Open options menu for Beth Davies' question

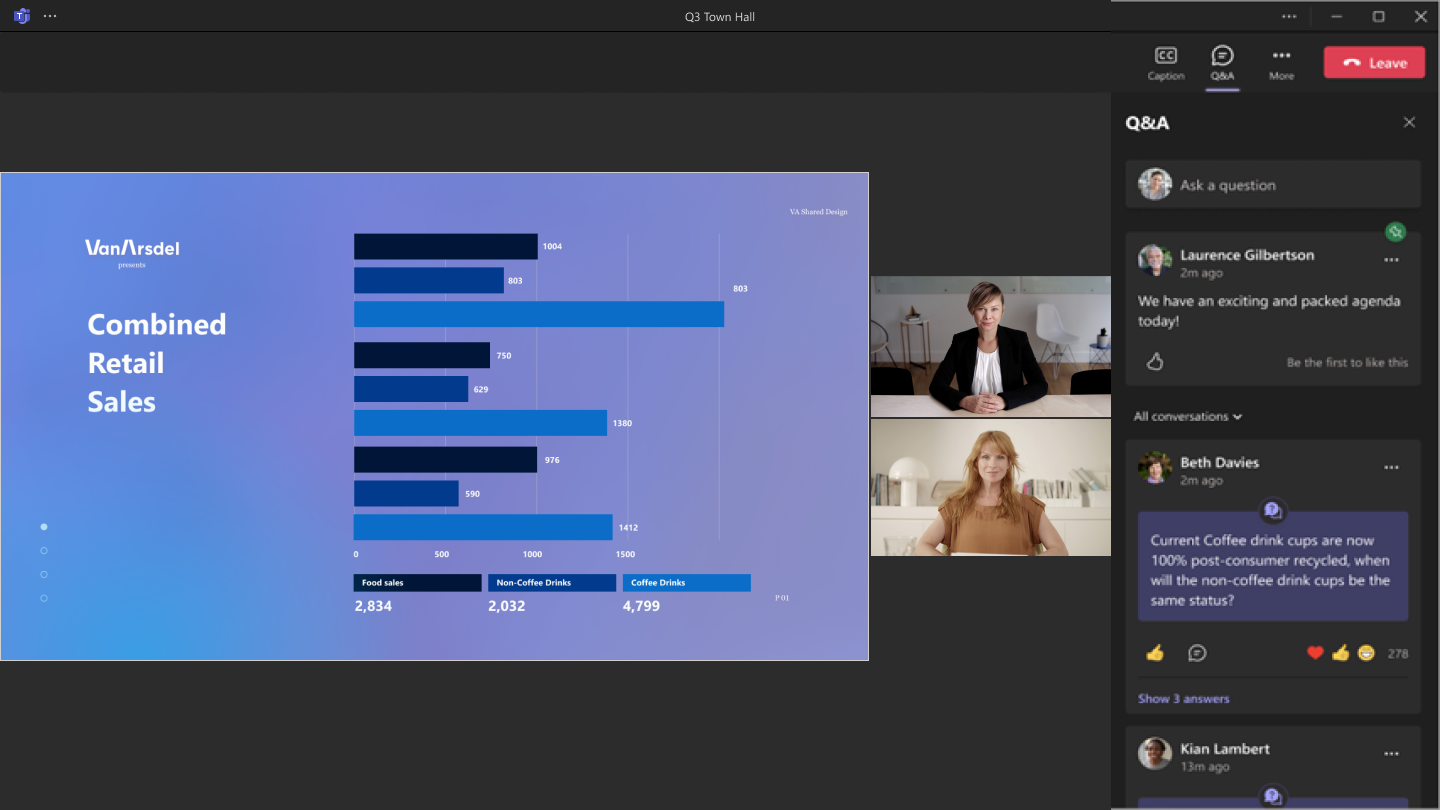click(1391, 467)
